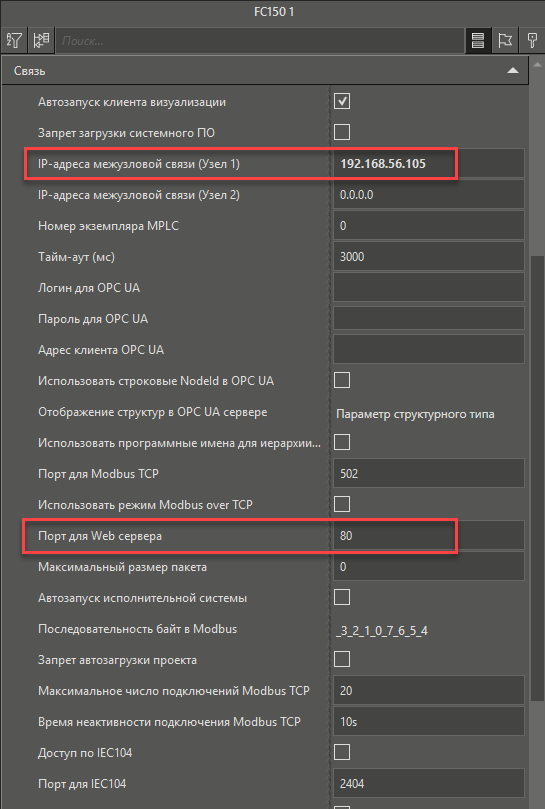The image size is (545, 809).
Task: Toggle Использовать программные имена для иерархии checkbox
Action: (342, 442)
